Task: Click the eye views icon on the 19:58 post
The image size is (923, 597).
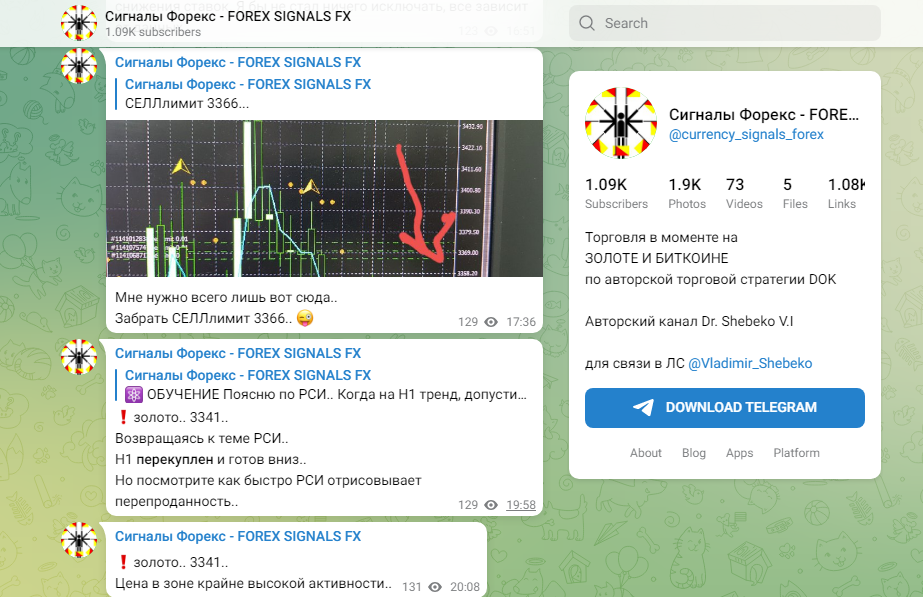Action: (491, 505)
